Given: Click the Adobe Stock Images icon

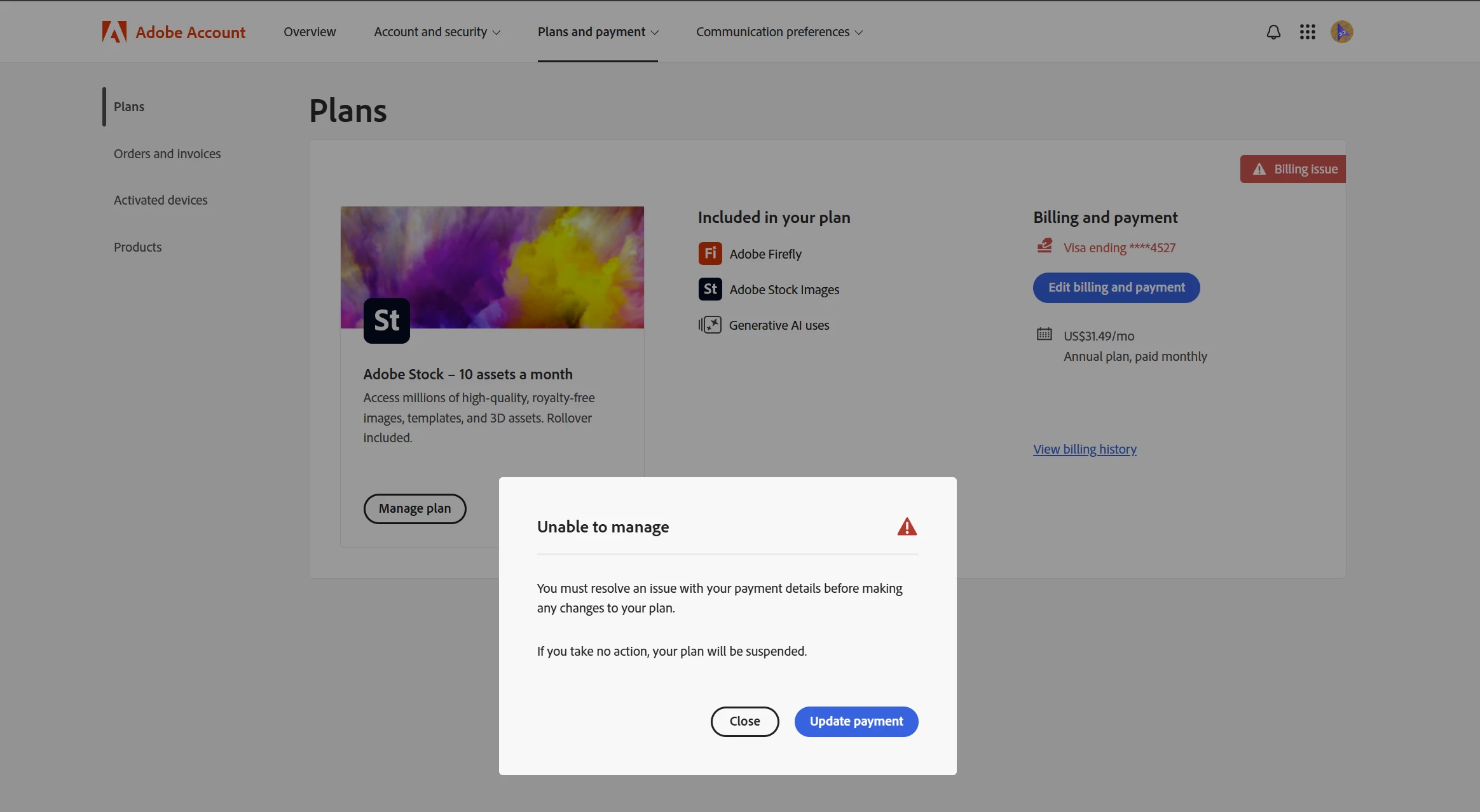Looking at the screenshot, I should point(710,290).
